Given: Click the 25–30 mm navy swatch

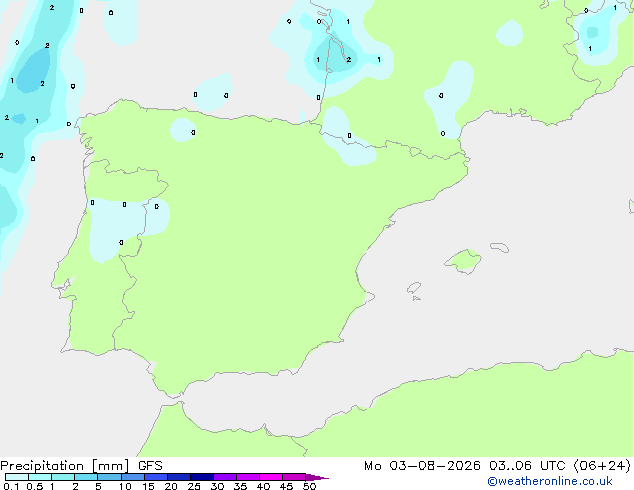Looking at the screenshot, I should (201, 477).
